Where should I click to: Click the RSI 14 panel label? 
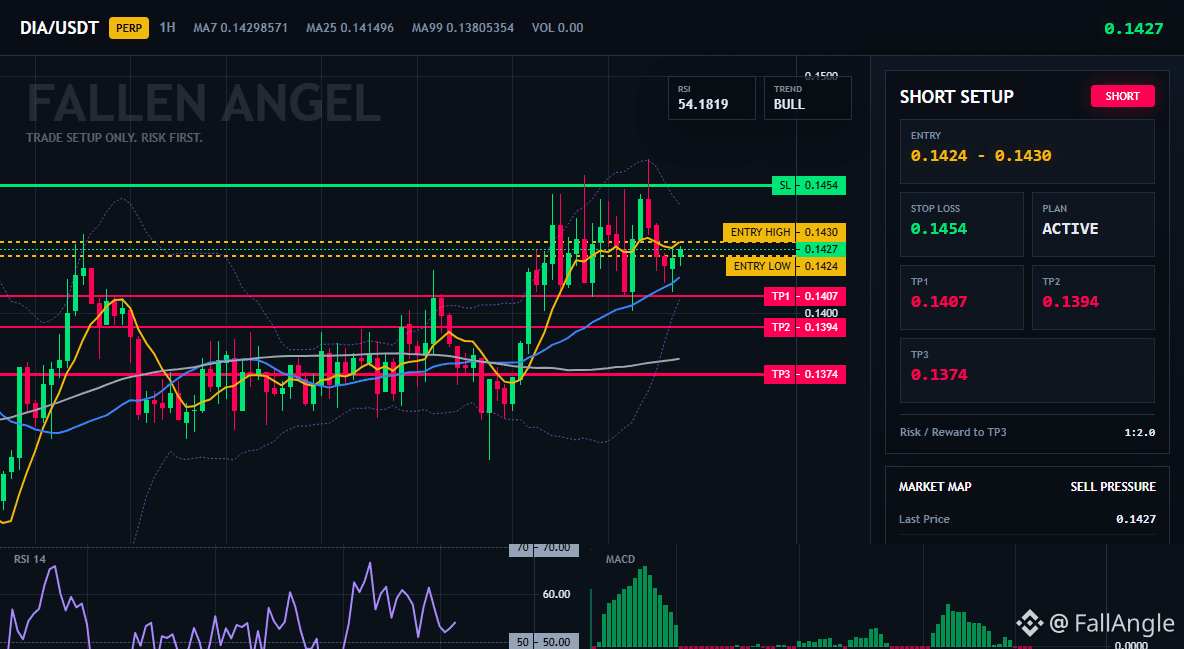pyautogui.click(x=29, y=559)
